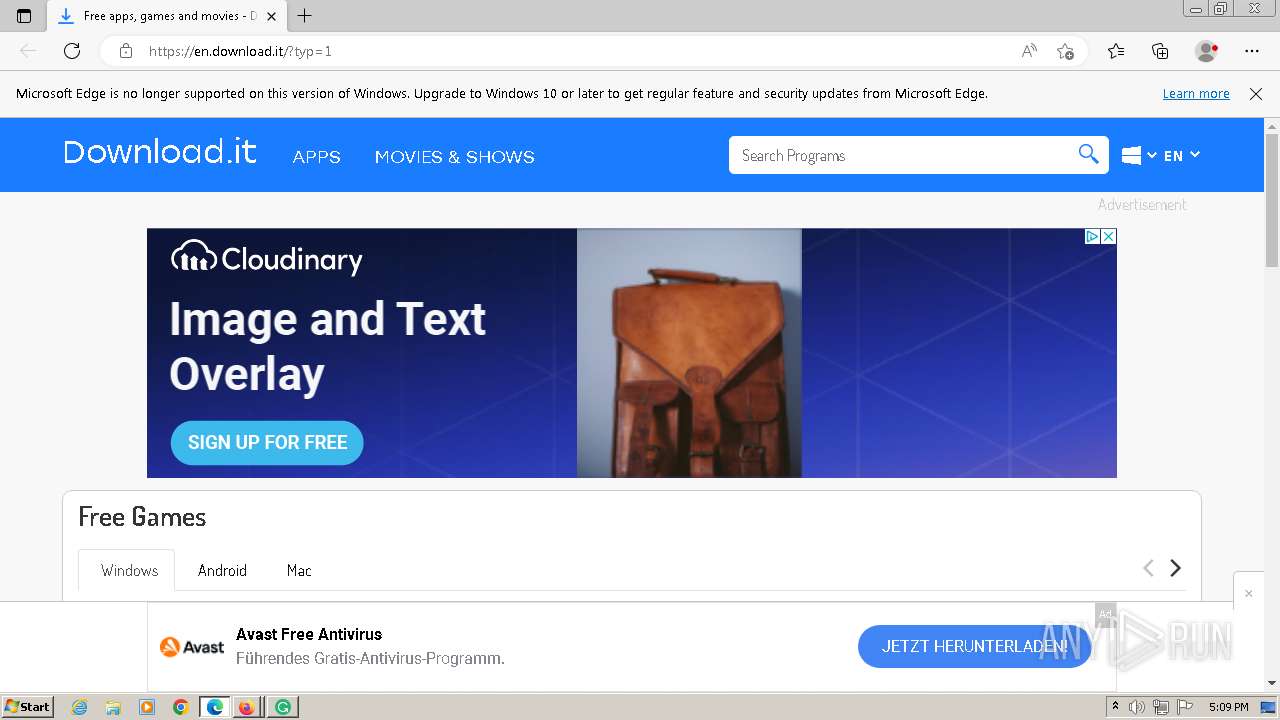Image resolution: width=1280 pixels, height=720 pixels.
Task: Click the address bar URL
Action: (x=240, y=51)
